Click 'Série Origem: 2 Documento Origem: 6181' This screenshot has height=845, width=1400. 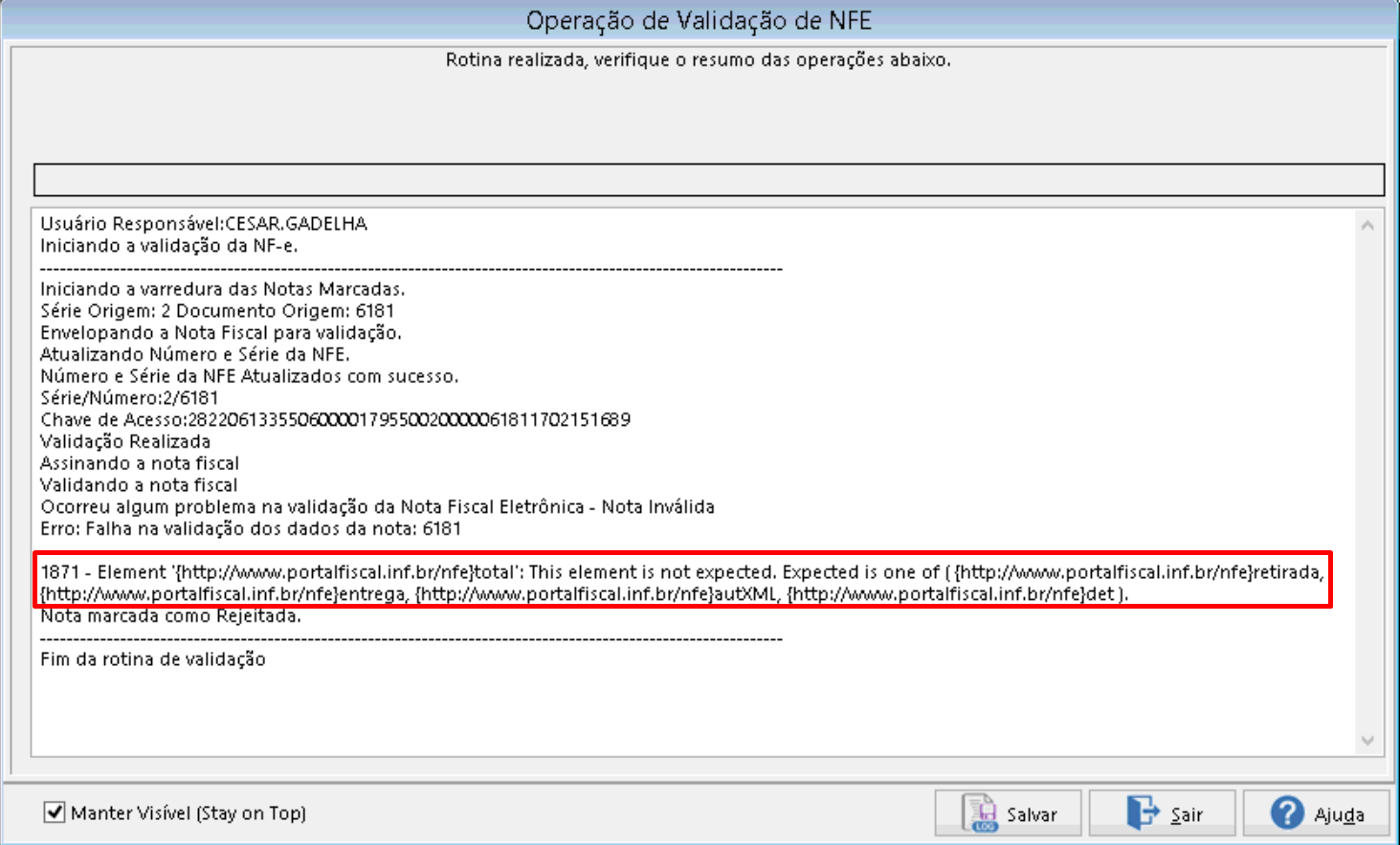tap(217, 311)
